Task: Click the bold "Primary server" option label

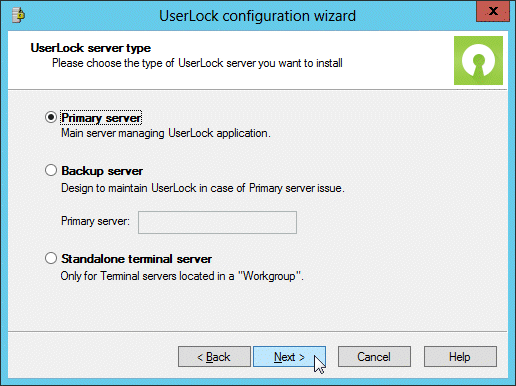Action: (x=101, y=118)
